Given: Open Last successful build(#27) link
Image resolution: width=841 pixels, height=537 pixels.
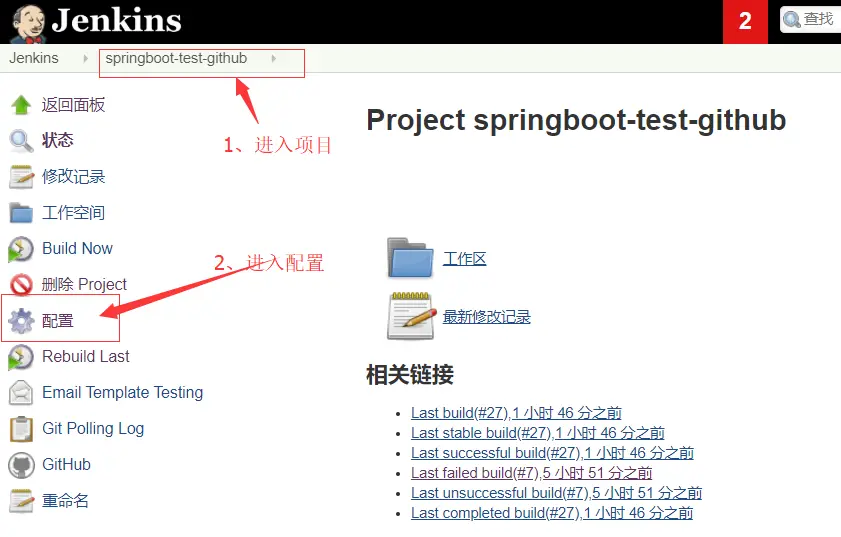Looking at the screenshot, I should click(552, 453).
